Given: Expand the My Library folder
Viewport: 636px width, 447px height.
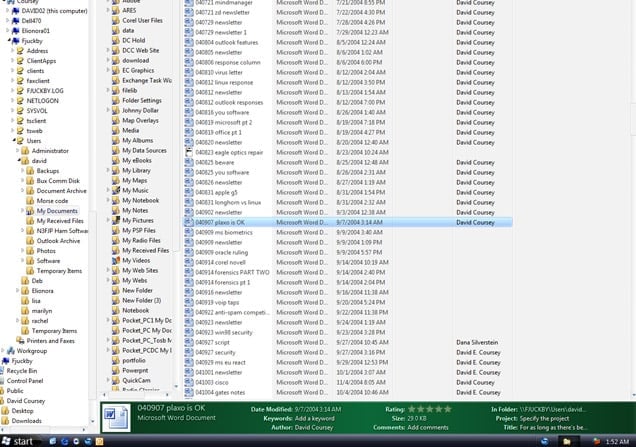Looking at the screenshot, I should pos(108,170).
